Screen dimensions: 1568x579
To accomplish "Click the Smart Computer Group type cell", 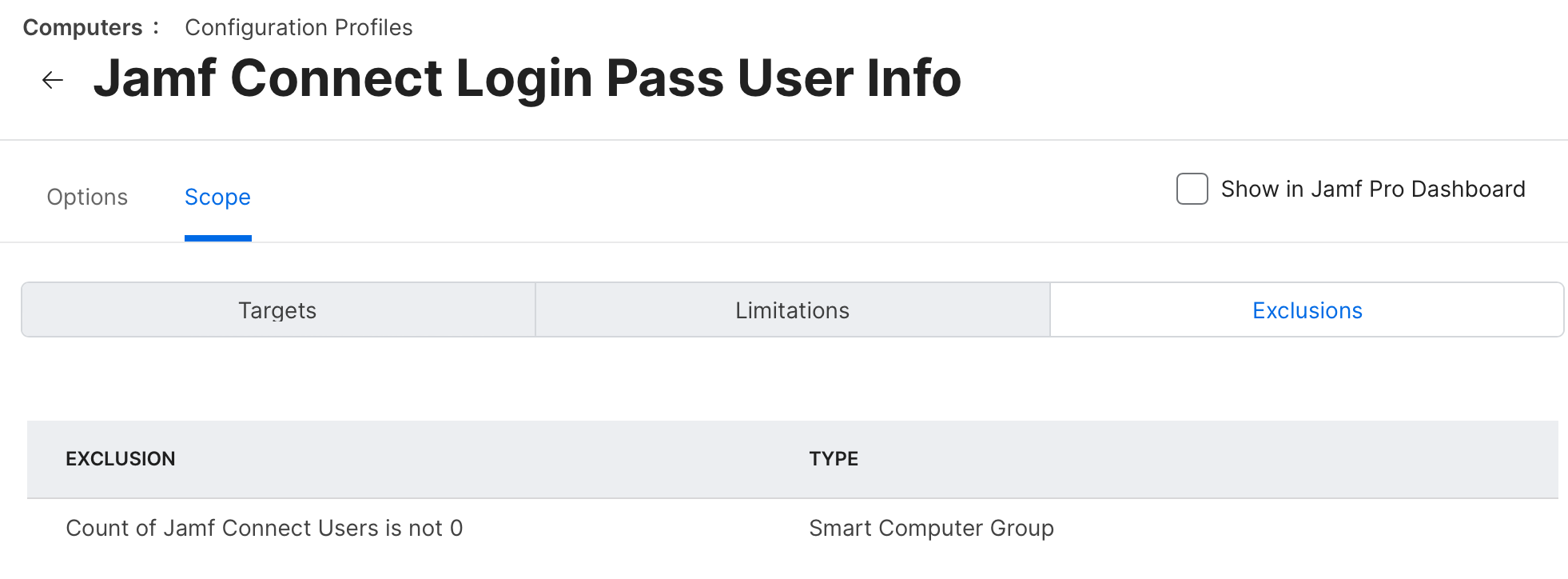I will click(931, 529).
